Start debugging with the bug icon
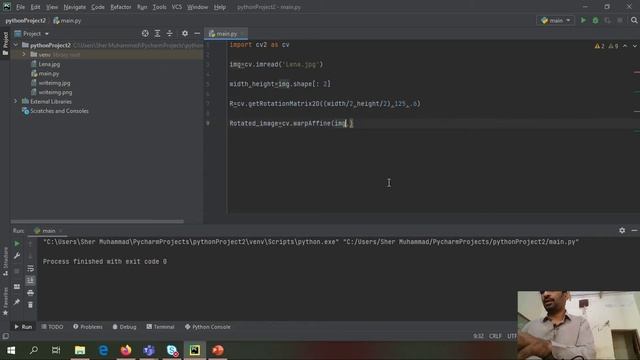Screen dimensions: 640x360 (595, 20)
